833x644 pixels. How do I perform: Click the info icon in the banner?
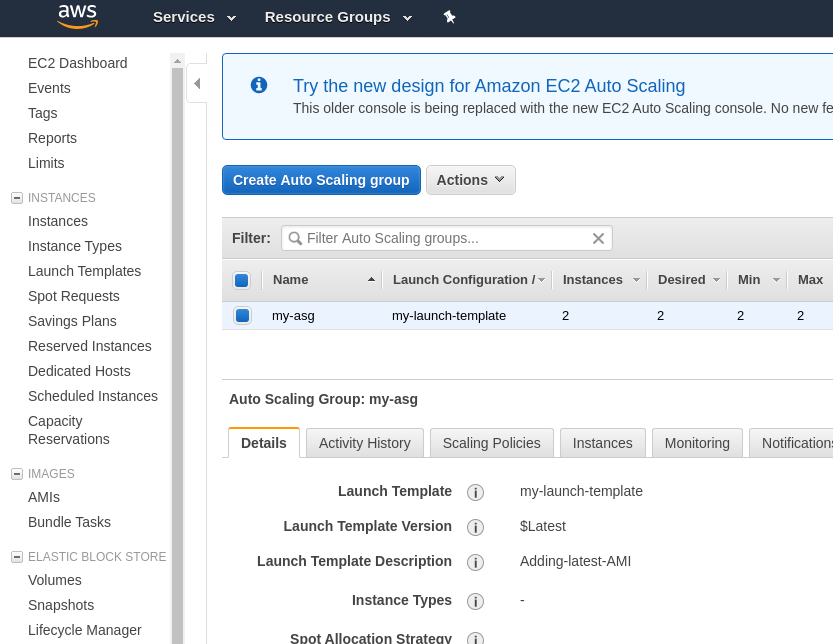pos(259,85)
